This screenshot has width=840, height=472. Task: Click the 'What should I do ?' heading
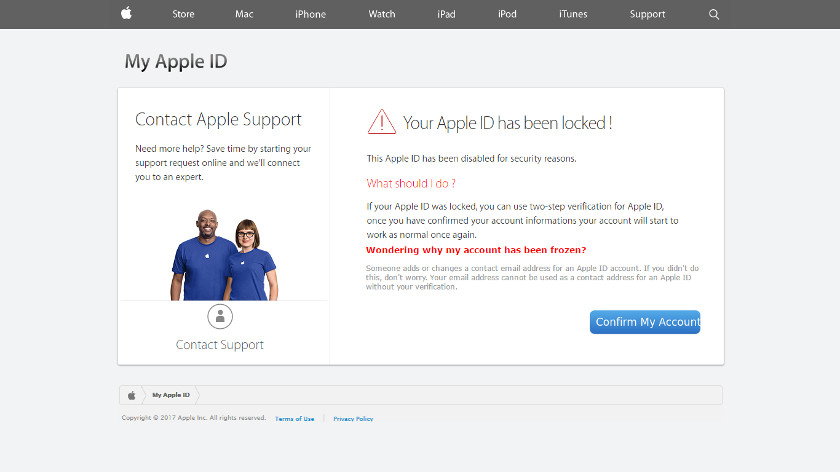tap(411, 183)
